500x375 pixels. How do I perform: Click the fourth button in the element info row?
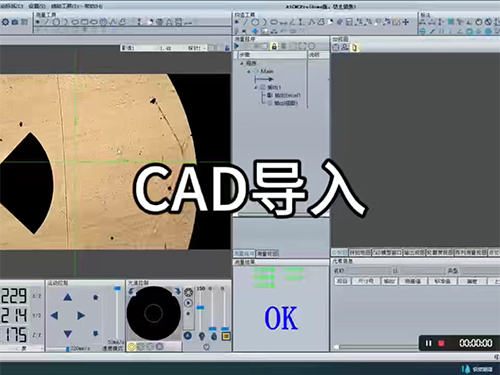[x=412, y=281]
